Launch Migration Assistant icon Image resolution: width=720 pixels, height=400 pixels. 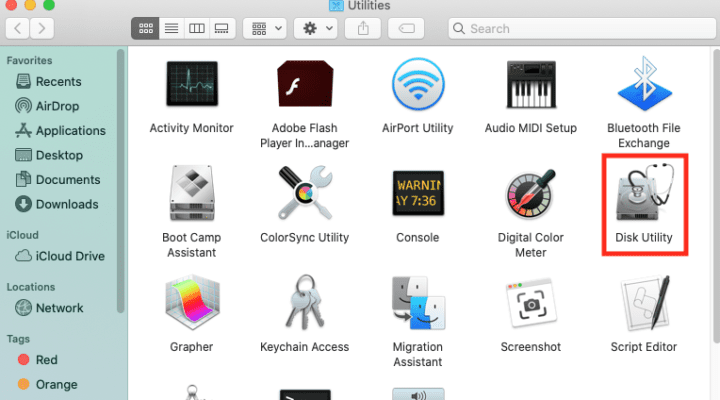pos(418,303)
